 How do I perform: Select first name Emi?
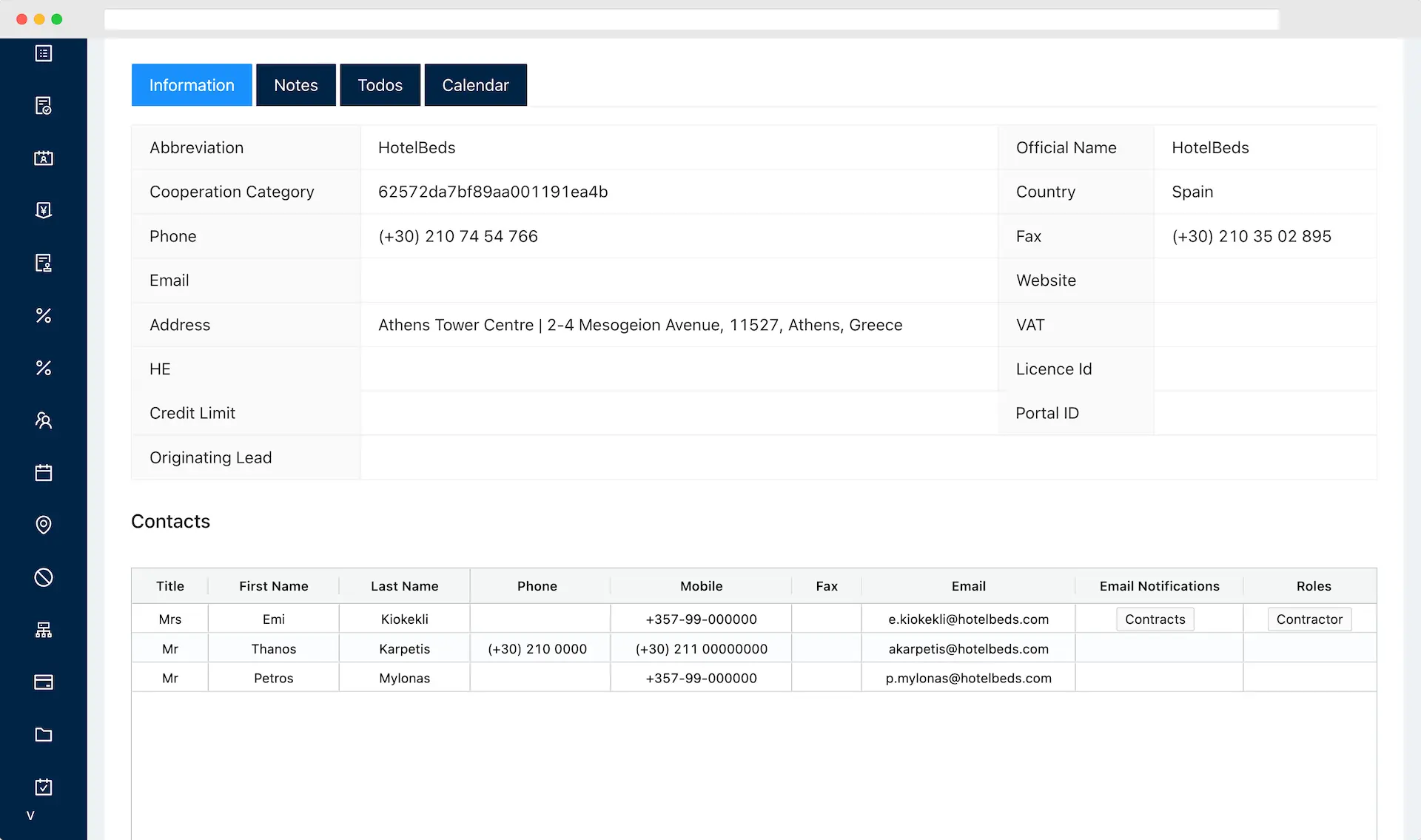pyautogui.click(x=274, y=619)
